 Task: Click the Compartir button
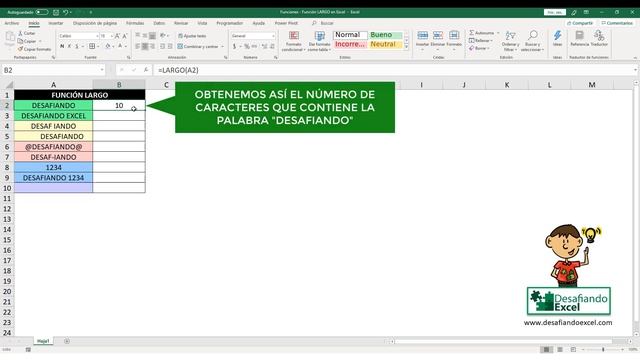[x=580, y=23]
